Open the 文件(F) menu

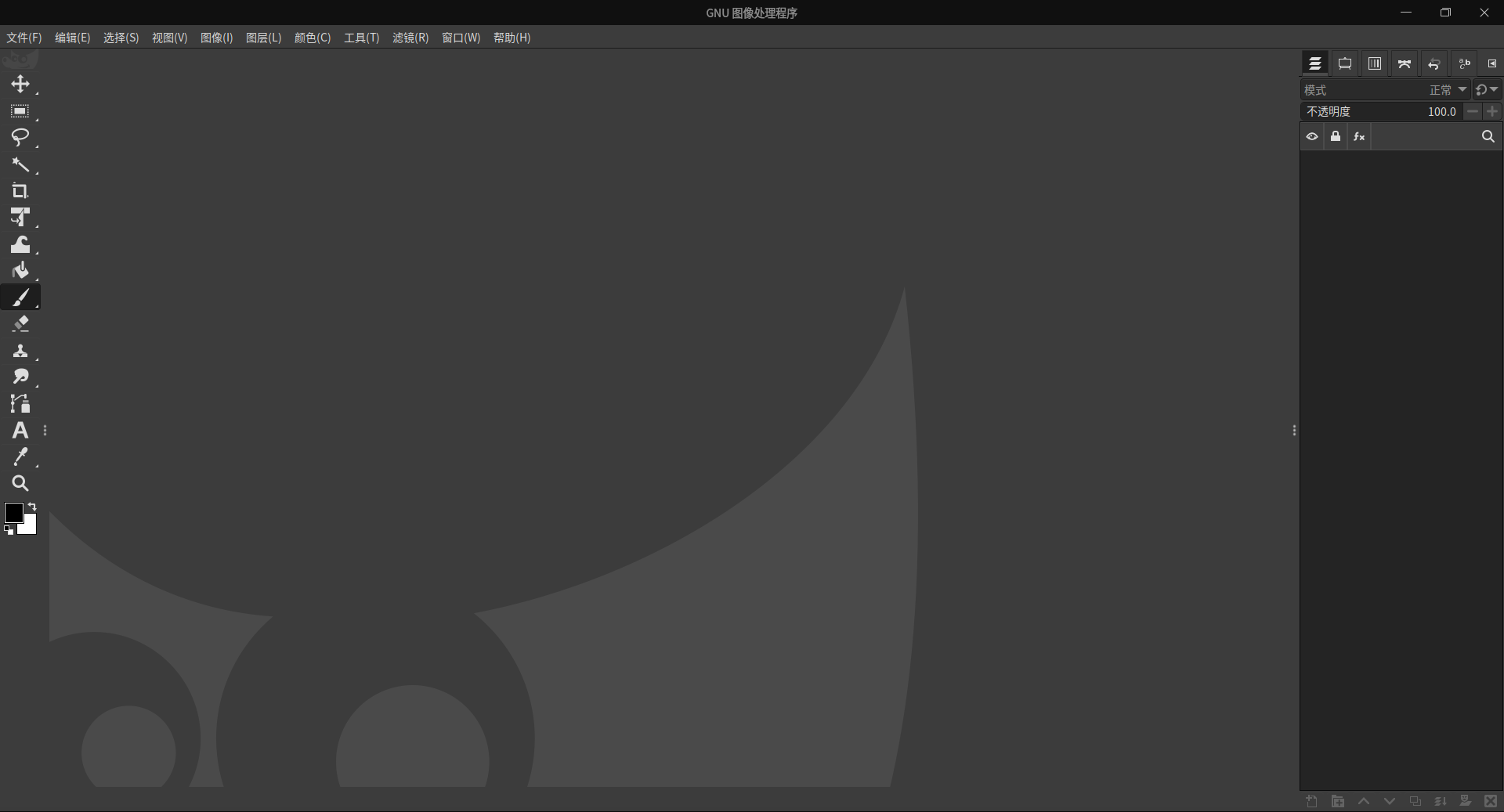24,38
